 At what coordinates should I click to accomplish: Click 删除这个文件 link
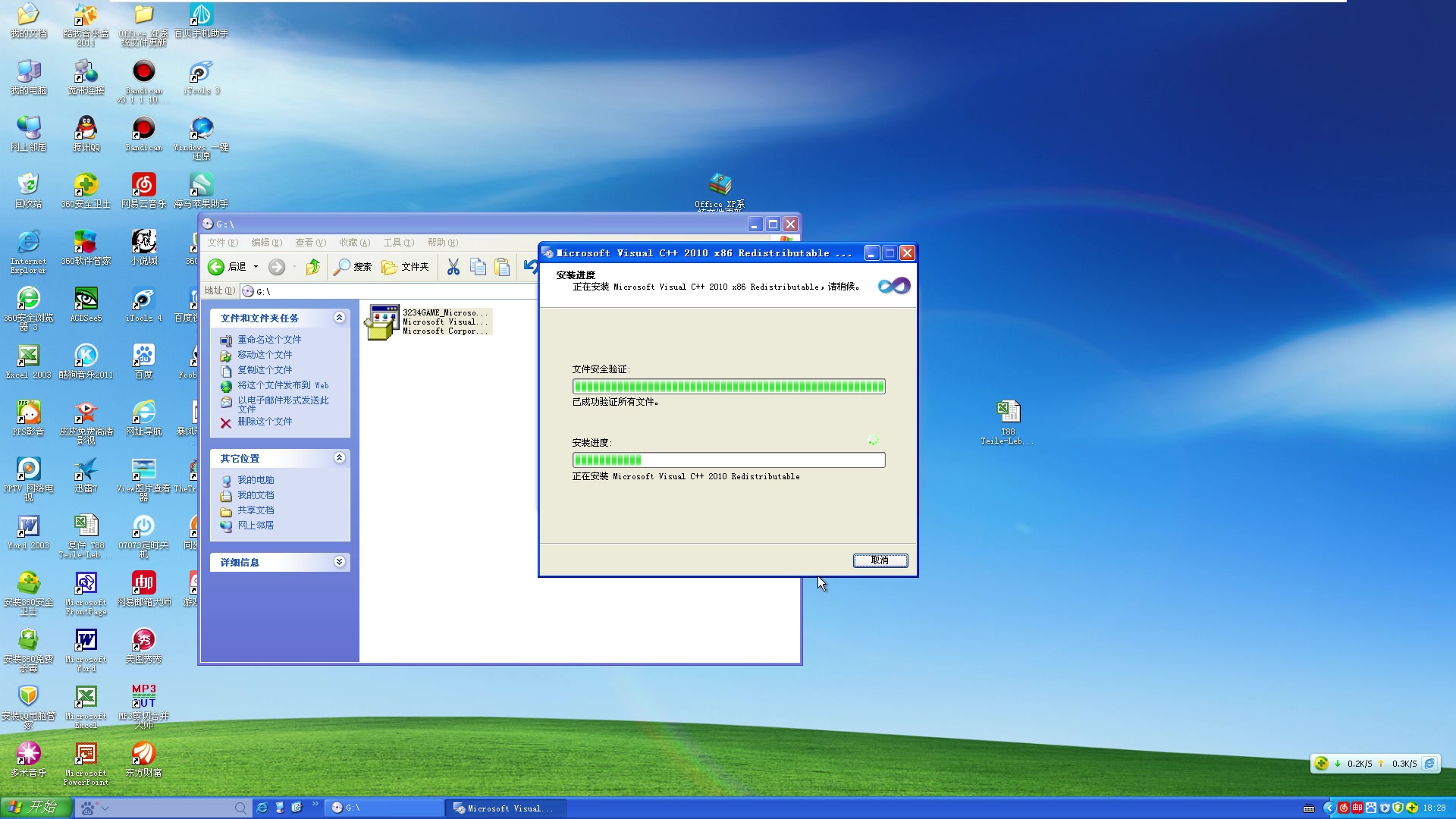pyautogui.click(x=265, y=422)
